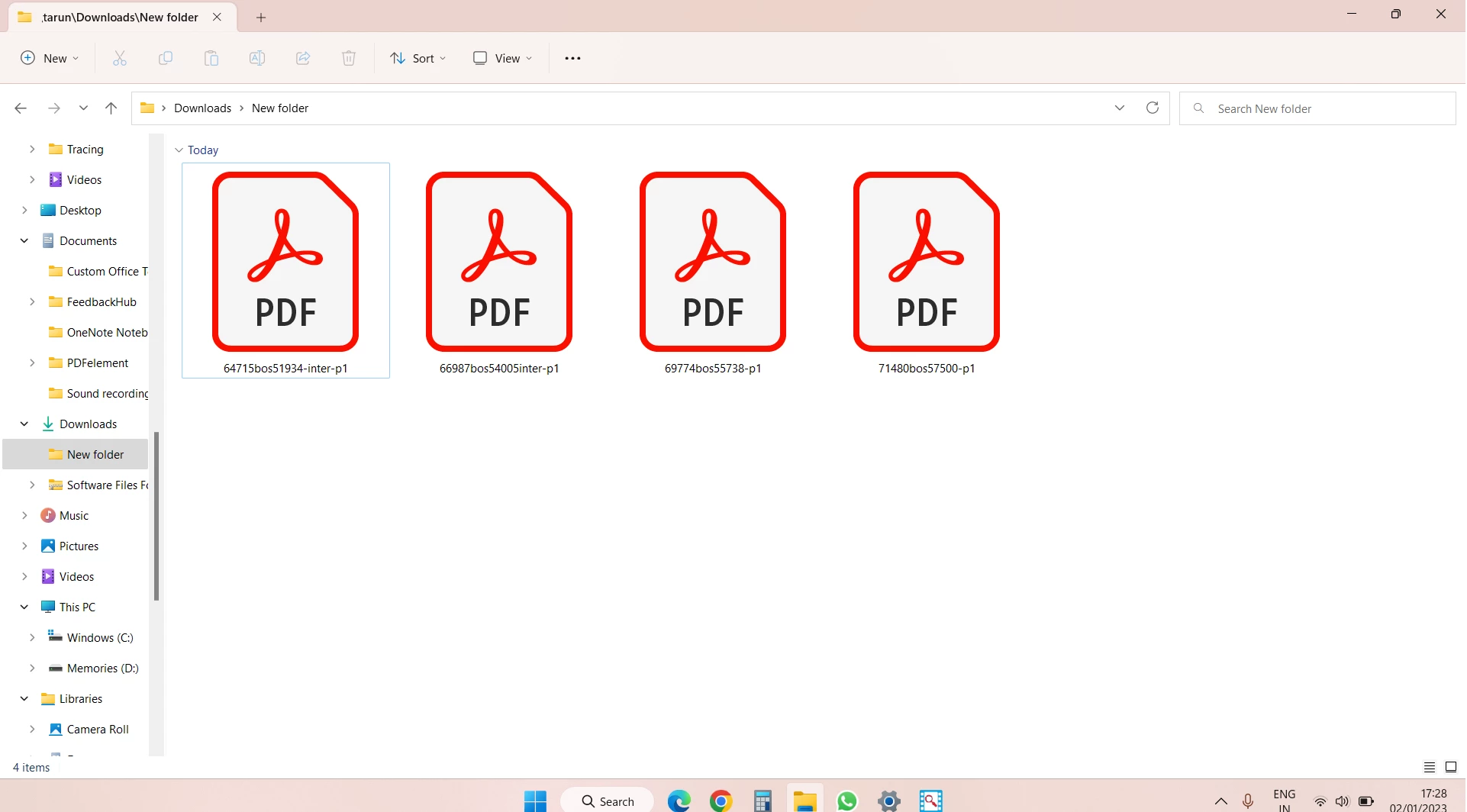
Task: Select the New folder Explorer tab
Action: pyautogui.click(x=122, y=17)
